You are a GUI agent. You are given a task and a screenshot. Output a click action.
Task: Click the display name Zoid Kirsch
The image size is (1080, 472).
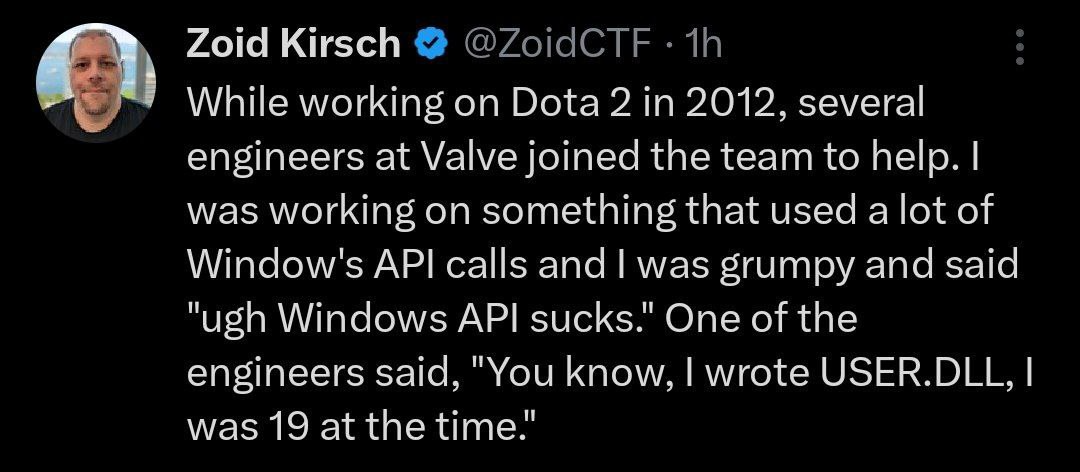pyautogui.click(x=294, y=46)
